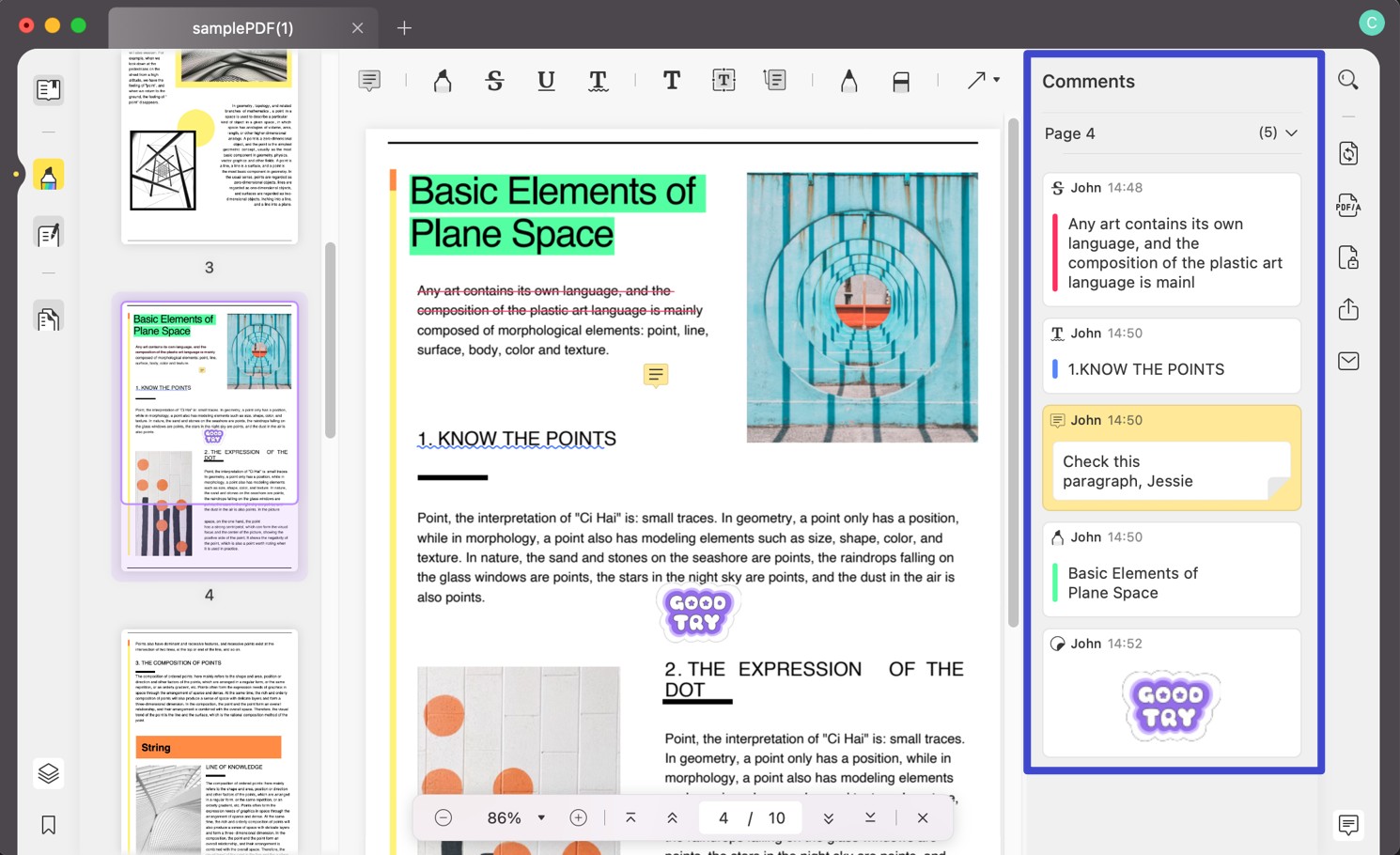Open the user account avatar C

pyautogui.click(x=1372, y=23)
